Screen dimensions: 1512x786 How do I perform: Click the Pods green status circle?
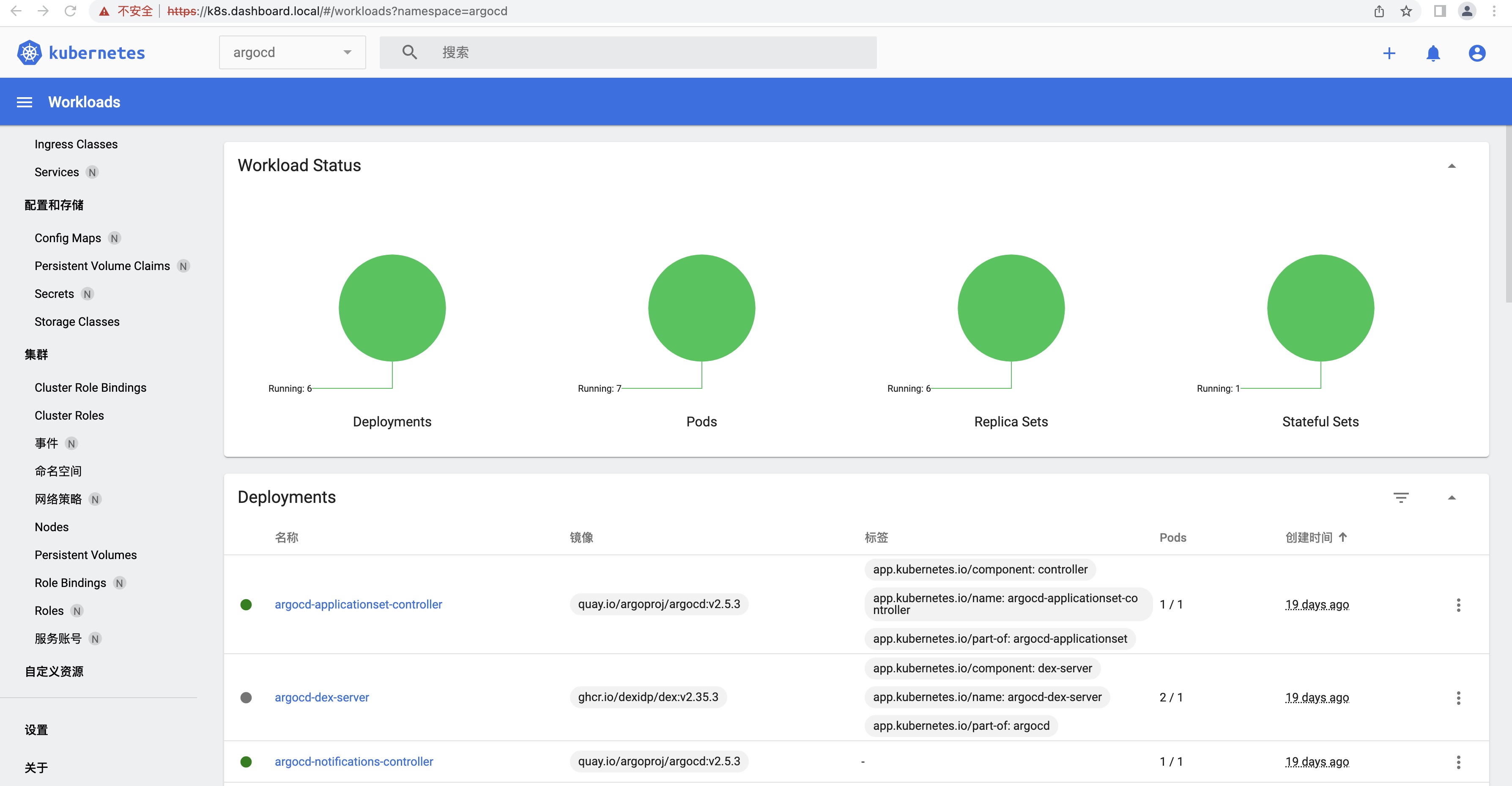point(701,308)
